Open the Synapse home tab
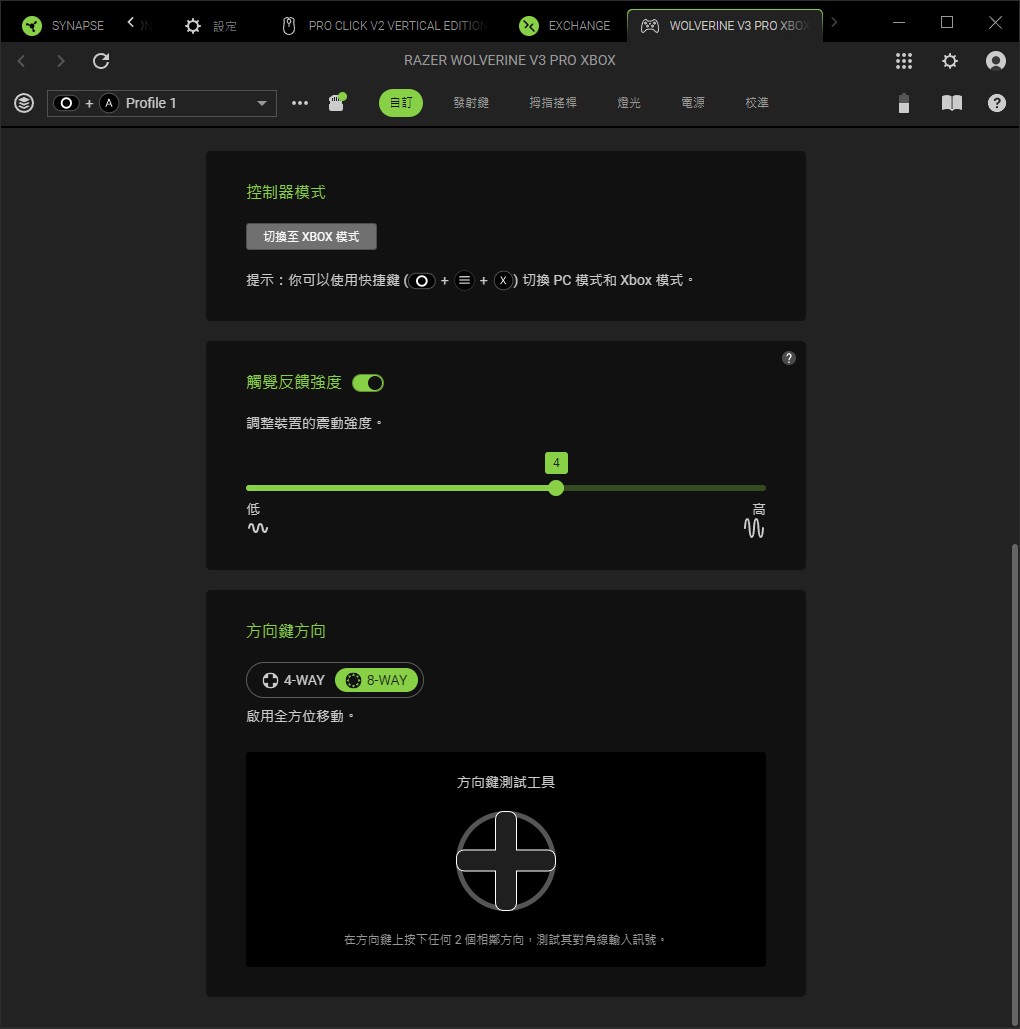Screen dimensions: 1020x1029 pos(63,26)
